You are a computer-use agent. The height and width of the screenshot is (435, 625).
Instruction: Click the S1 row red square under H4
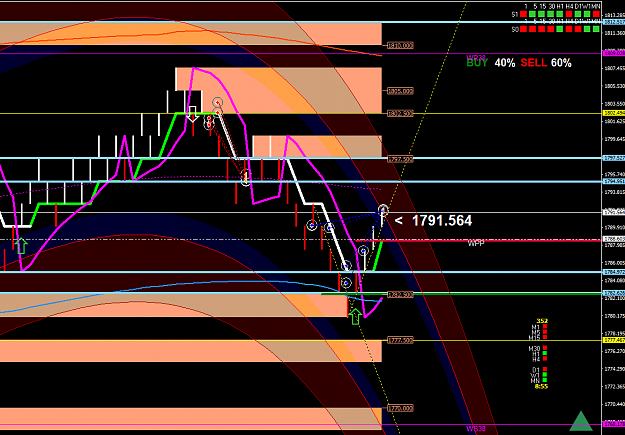pos(569,14)
